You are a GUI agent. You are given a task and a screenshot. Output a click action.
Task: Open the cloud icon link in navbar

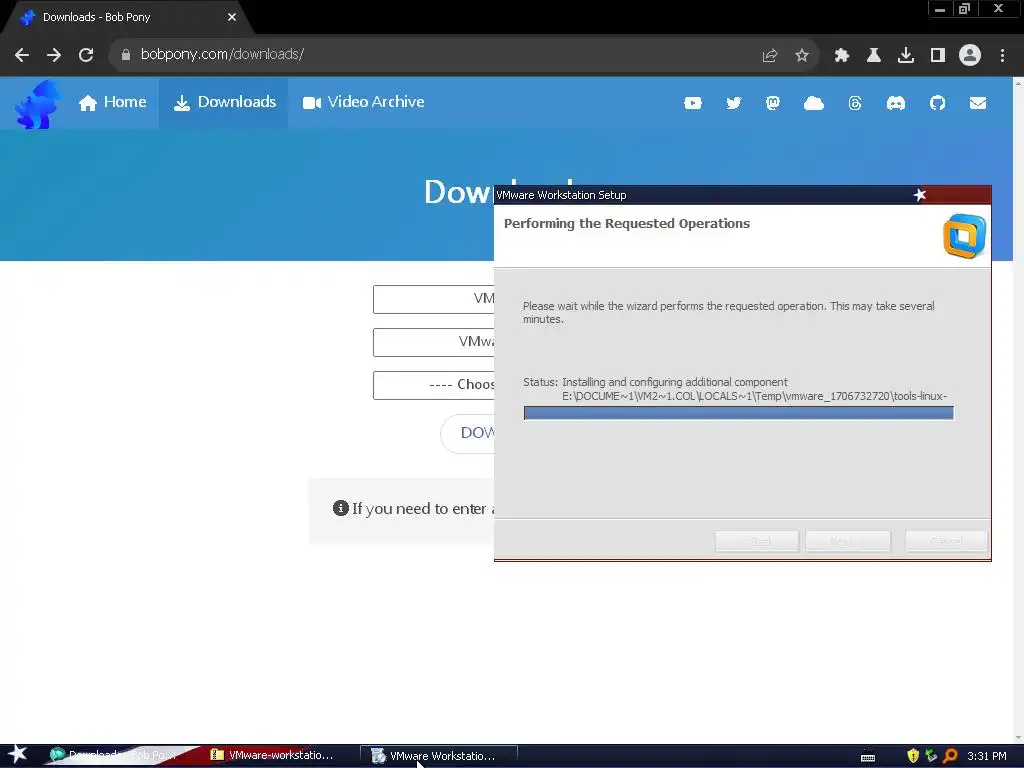tap(814, 103)
